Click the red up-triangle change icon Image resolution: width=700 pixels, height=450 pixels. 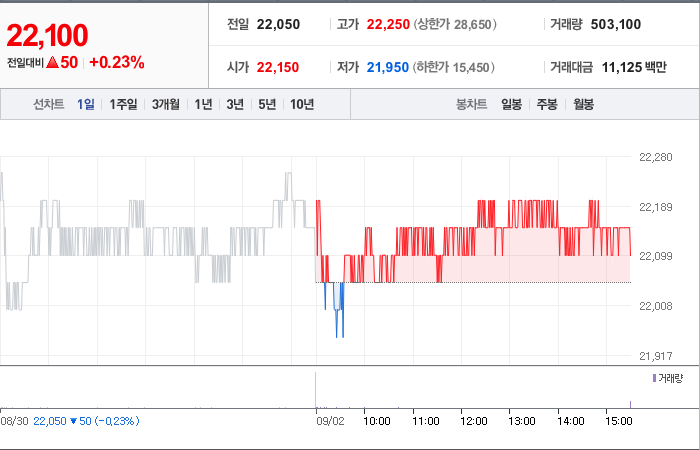tap(53, 62)
